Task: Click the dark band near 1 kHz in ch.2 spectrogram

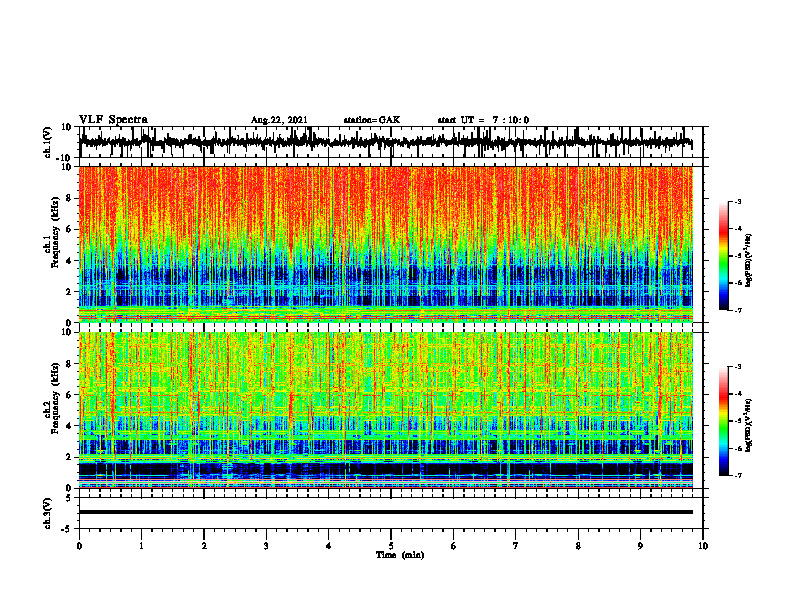Action: coord(385,469)
